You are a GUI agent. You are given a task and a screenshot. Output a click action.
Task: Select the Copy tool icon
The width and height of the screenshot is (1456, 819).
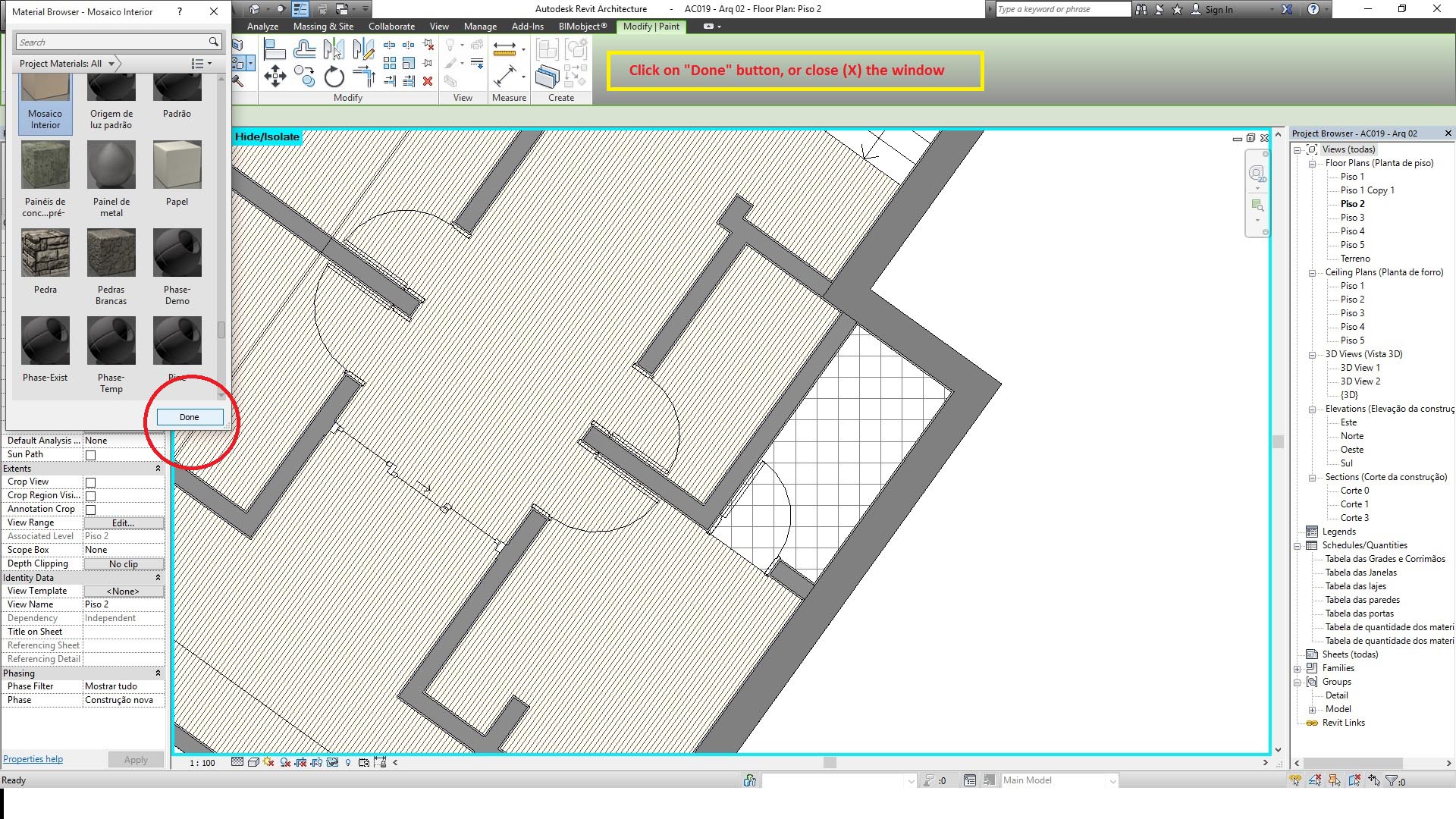click(304, 77)
